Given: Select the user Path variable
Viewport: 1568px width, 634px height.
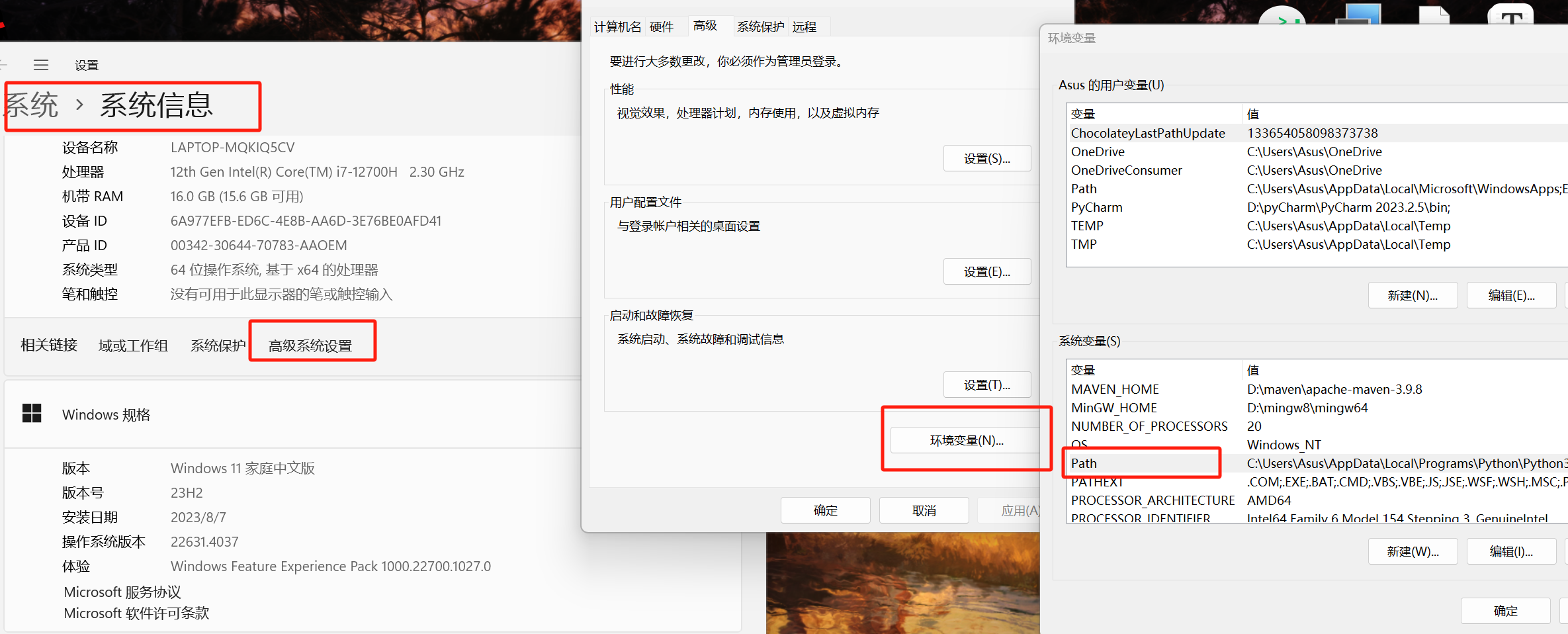Looking at the screenshot, I should pyautogui.click(x=1317, y=189).
